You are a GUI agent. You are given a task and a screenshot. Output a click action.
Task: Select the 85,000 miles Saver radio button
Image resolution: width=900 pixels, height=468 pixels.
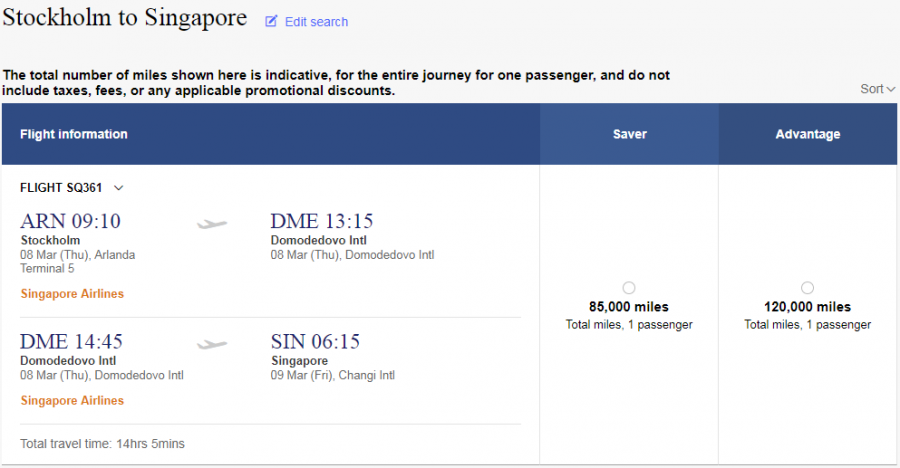(628, 288)
